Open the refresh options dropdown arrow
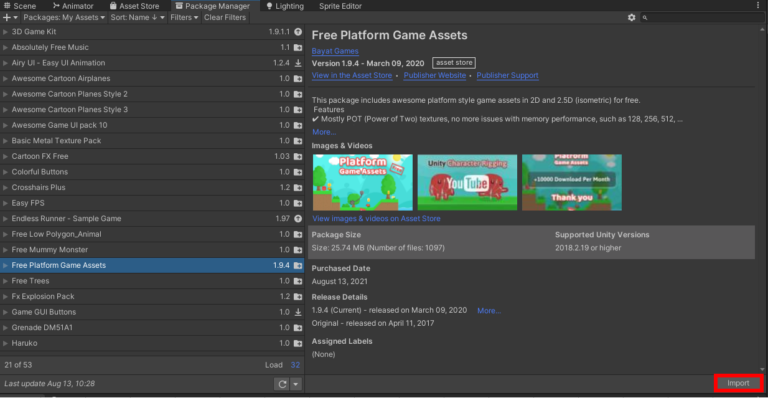 click(295, 384)
